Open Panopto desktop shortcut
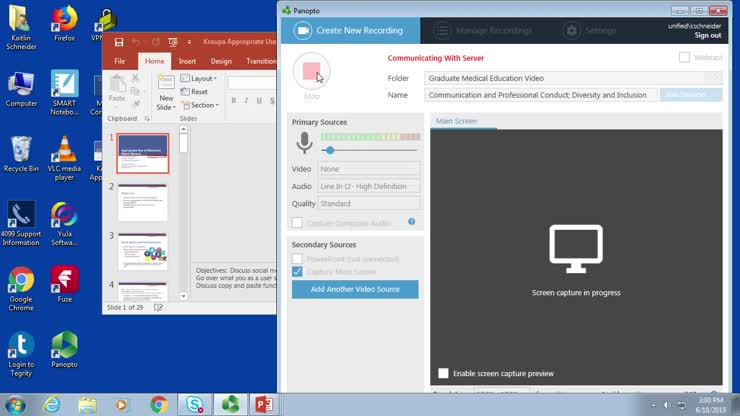Screen dimensions: 740x416 click(64, 349)
